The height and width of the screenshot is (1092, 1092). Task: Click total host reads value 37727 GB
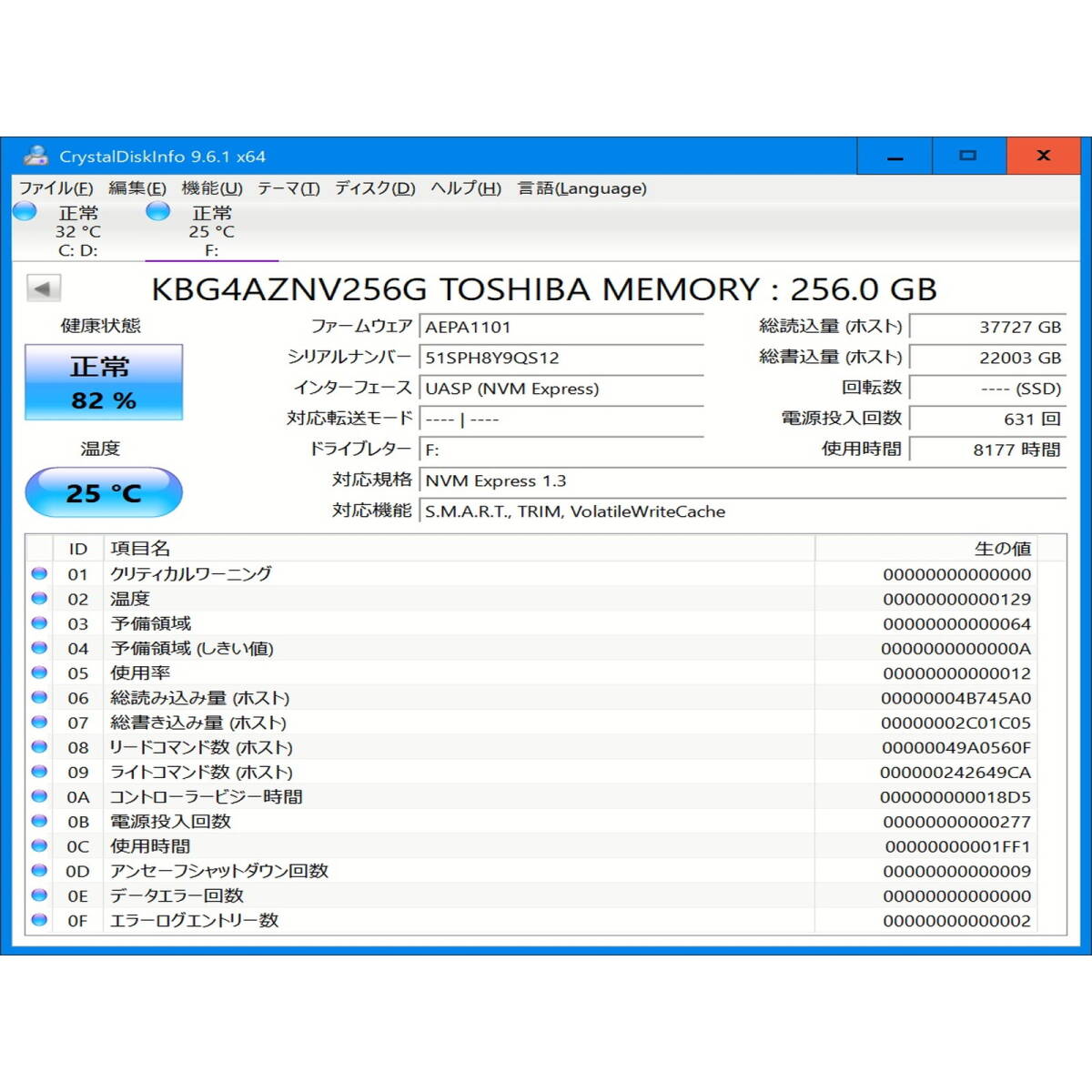click(x=988, y=327)
